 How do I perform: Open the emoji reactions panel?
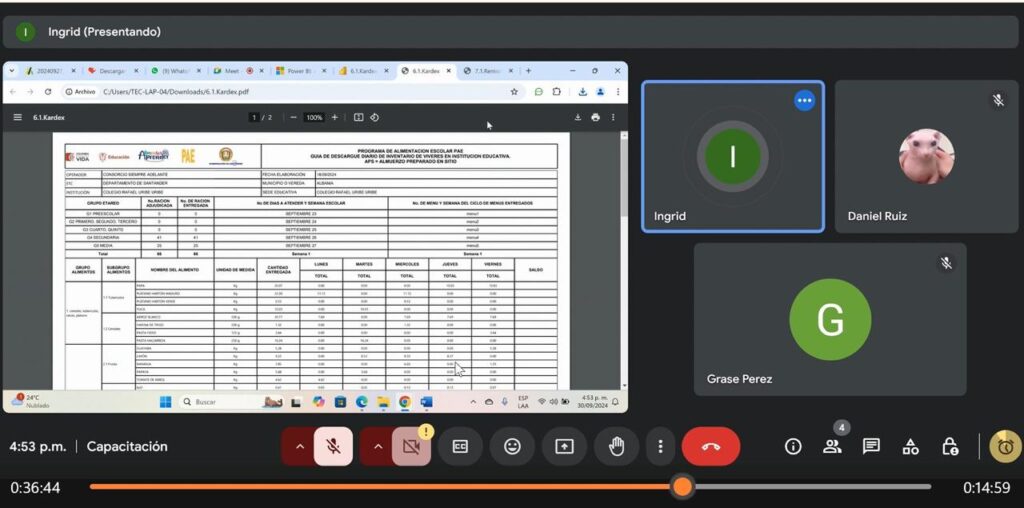(x=512, y=447)
